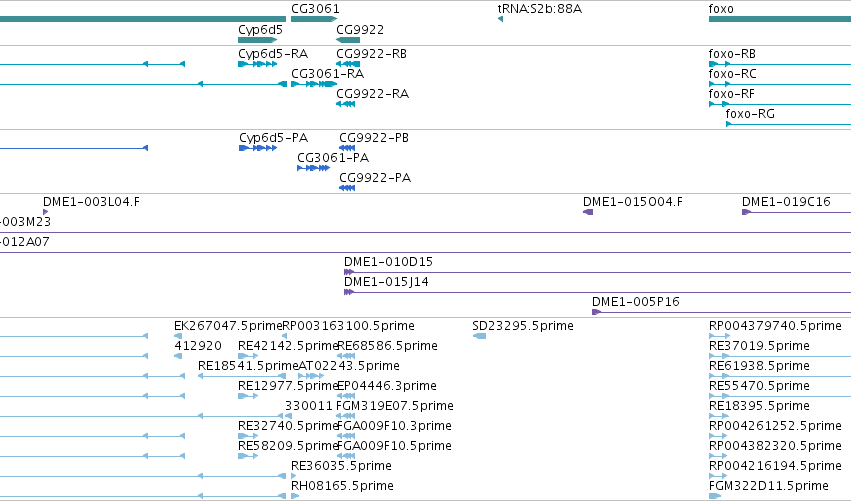
Task: Select the foxo gene label
Action: [x=721, y=9]
